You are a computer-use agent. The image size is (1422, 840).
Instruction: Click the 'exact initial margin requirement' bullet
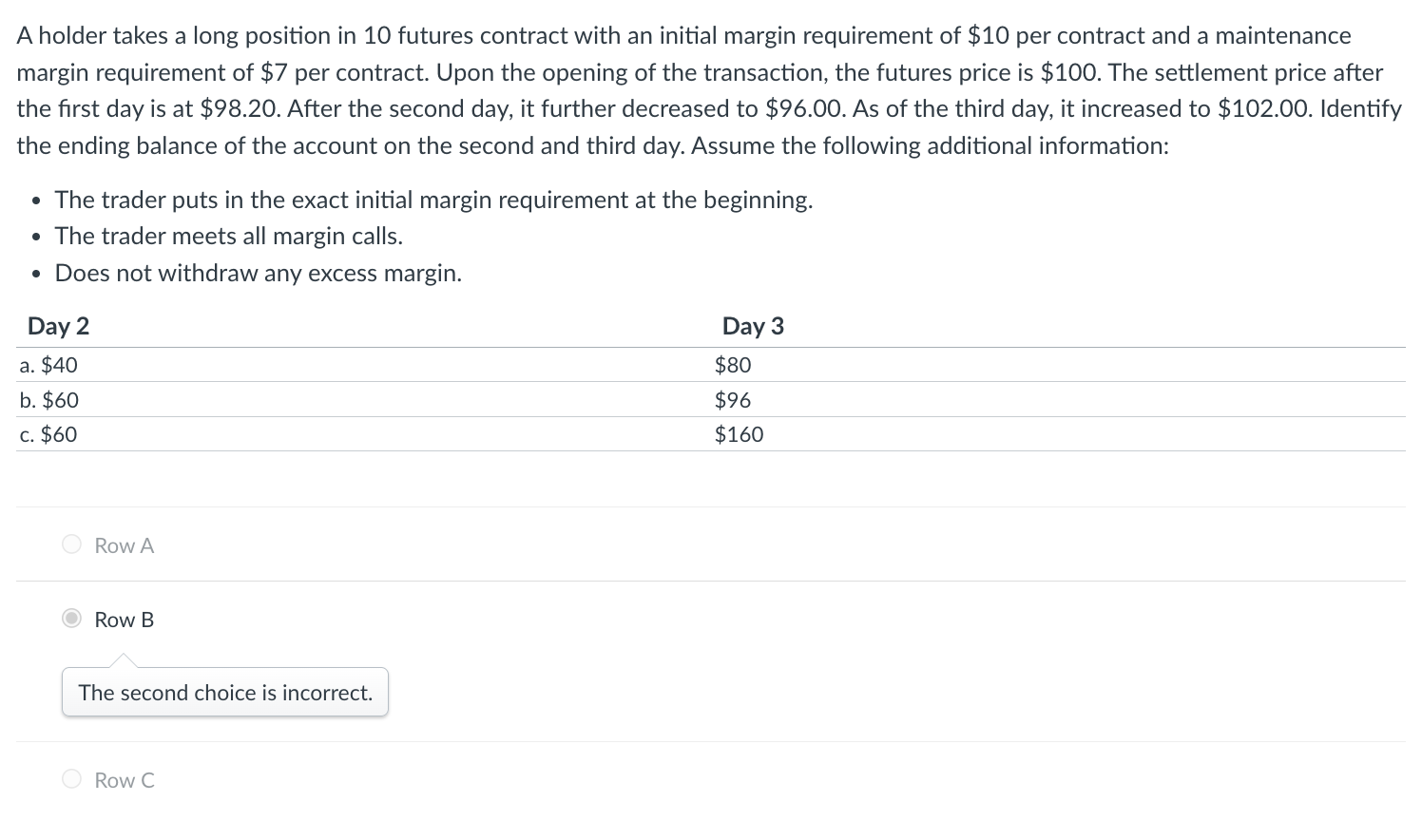pos(433,200)
